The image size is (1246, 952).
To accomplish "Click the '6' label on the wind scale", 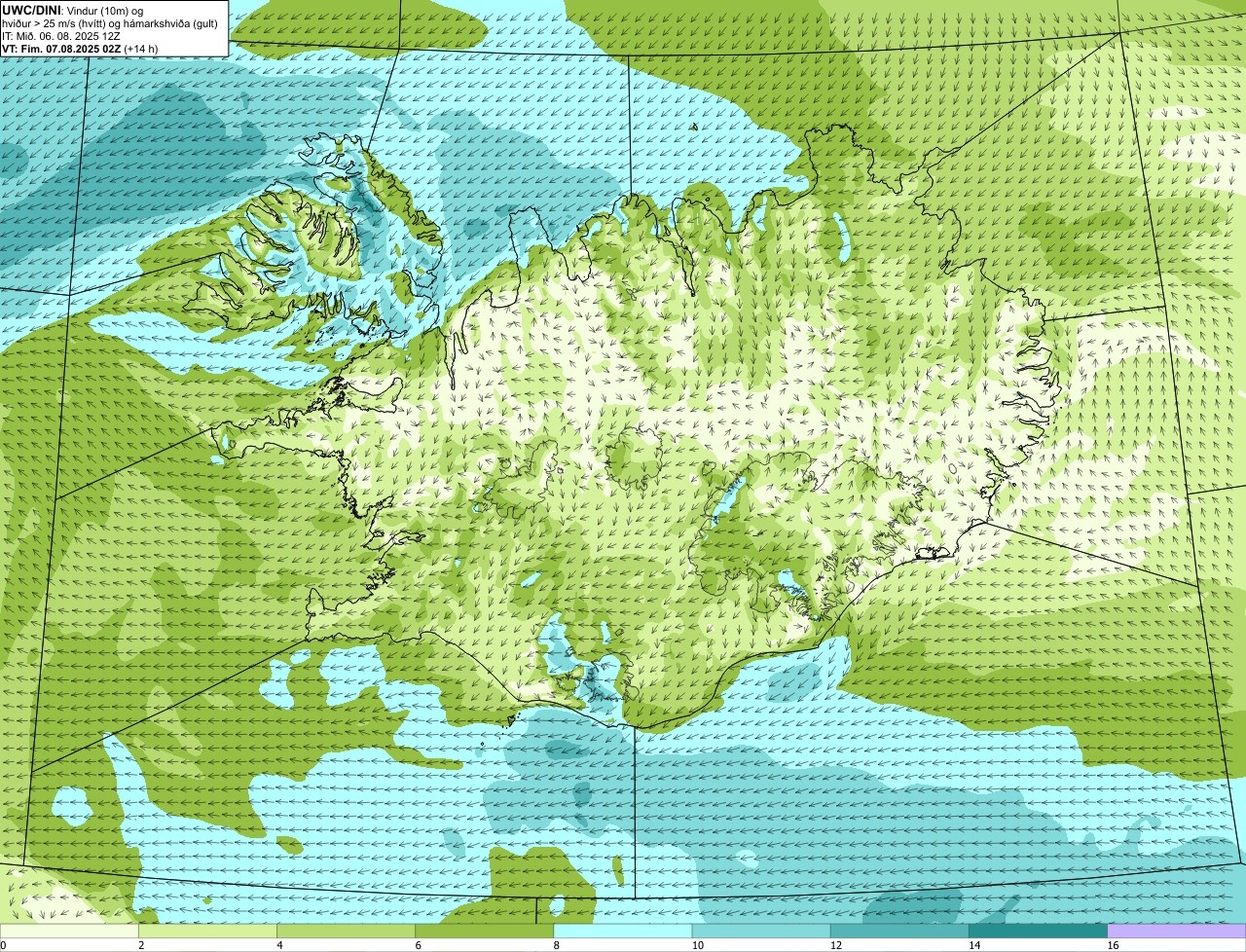I will coord(418,945).
